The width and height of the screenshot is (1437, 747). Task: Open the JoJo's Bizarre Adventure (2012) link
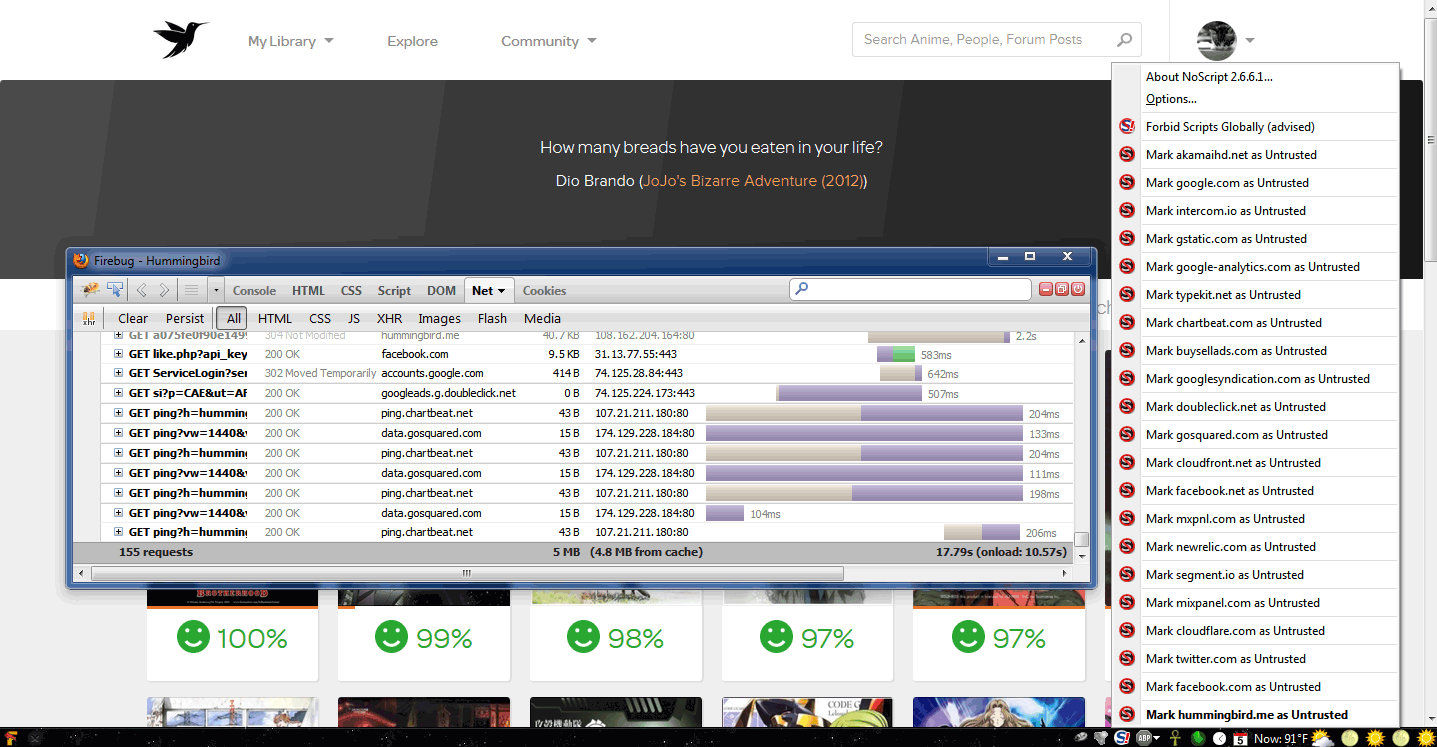point(753,181)
